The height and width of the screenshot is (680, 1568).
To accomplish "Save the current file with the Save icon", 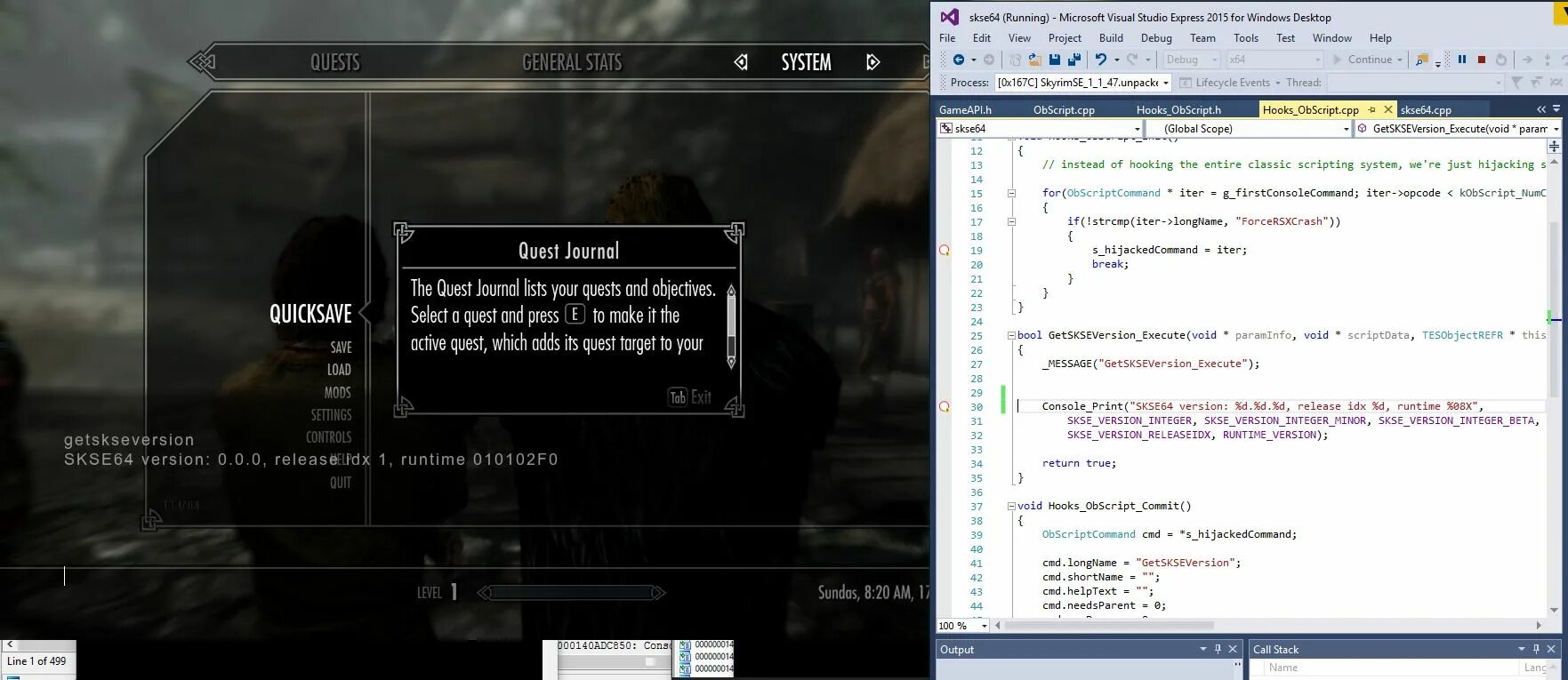I will point(1054,60).
